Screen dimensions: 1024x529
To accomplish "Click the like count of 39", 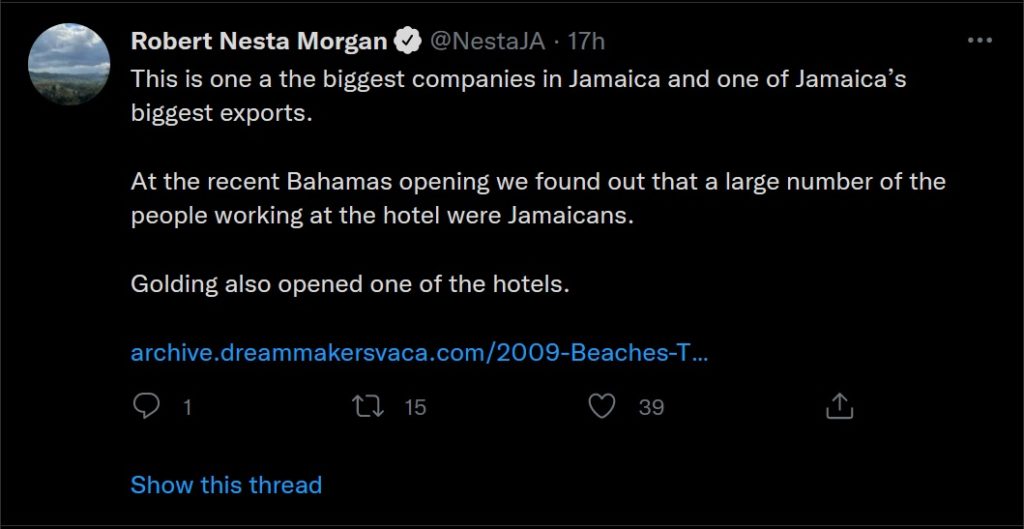I will (651, 407).
